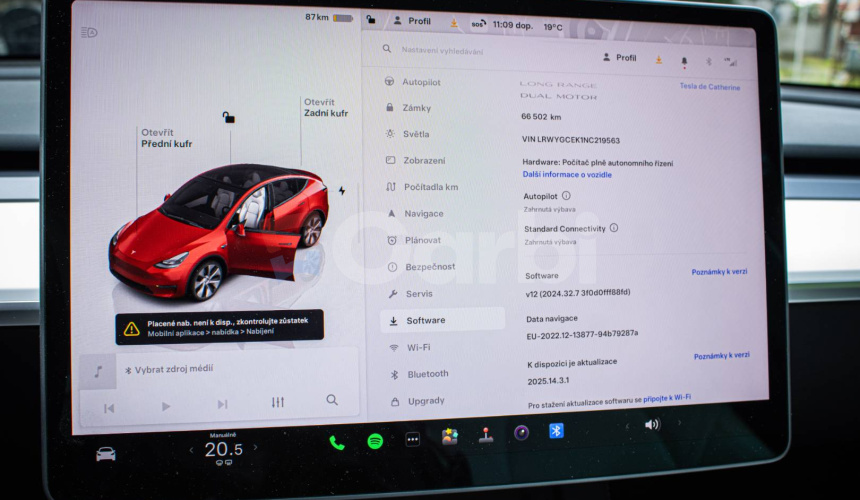Select Autopilot in the settings menu

click(421, 82)
